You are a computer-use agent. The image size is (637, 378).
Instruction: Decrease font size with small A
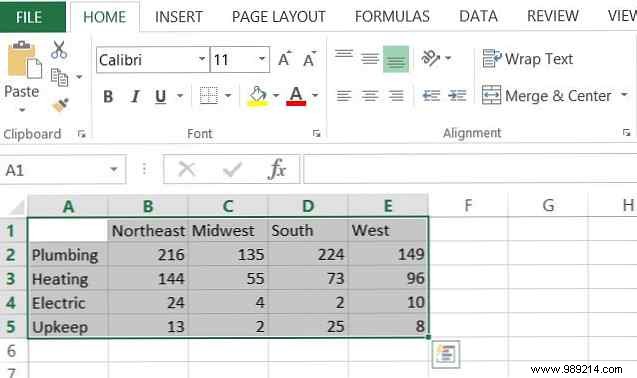pyautogui.click(x=310, y=59)
